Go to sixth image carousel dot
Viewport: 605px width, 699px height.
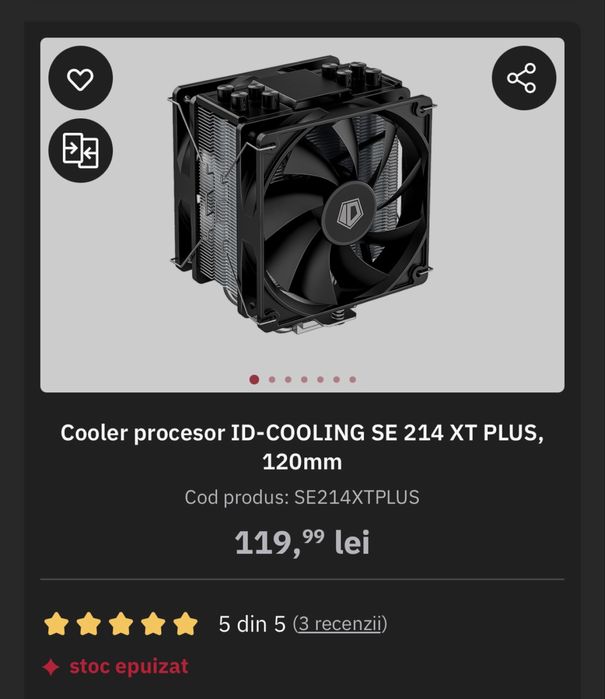[x=336, y=379]
